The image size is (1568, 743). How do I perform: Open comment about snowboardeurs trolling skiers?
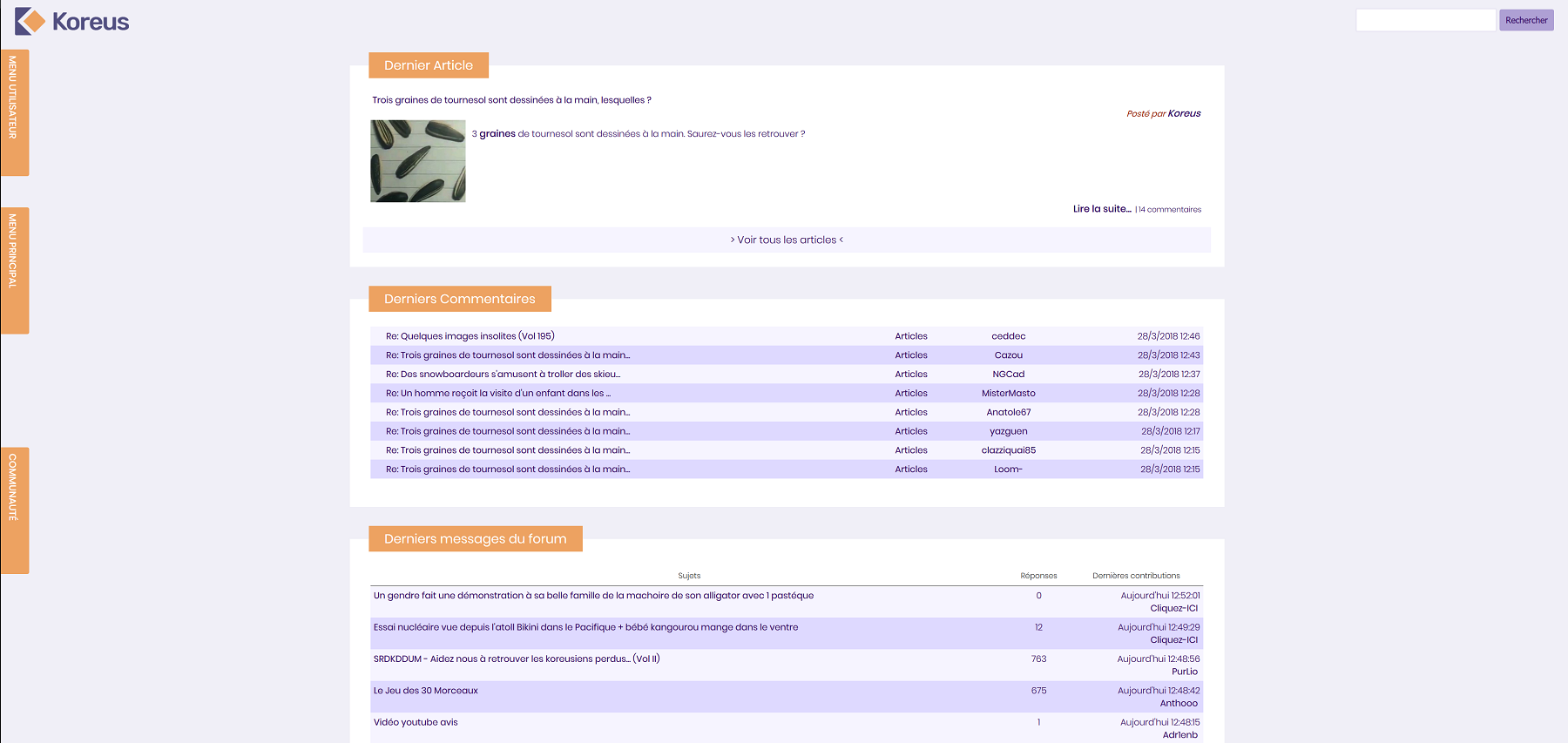pos(503,375)
